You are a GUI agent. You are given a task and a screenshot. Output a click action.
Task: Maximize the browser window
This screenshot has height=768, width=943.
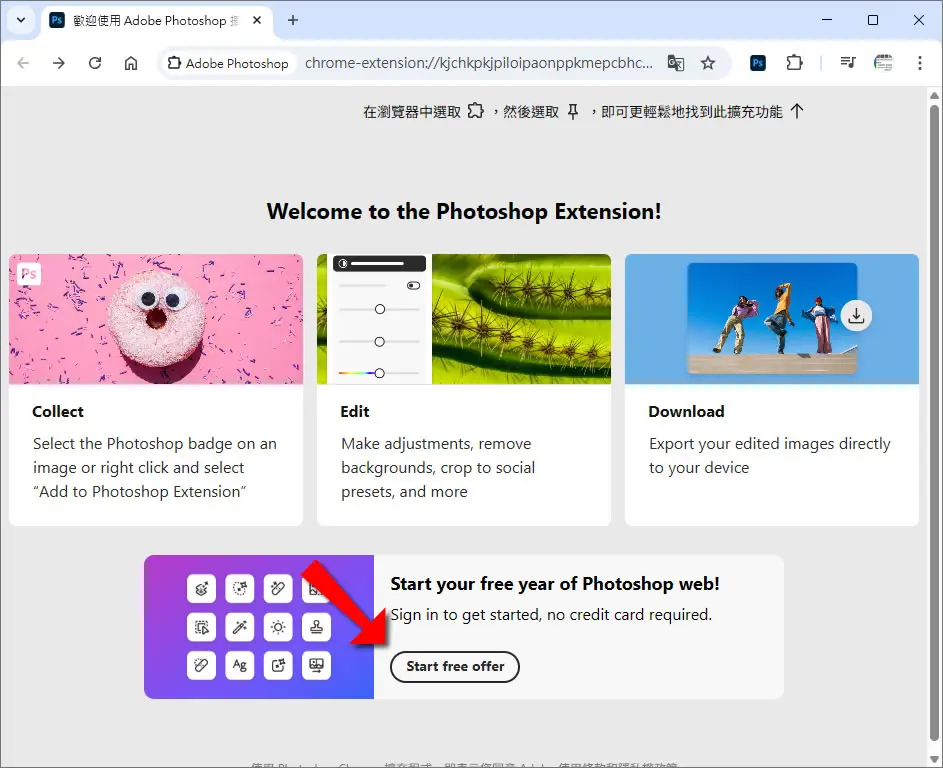873,20
